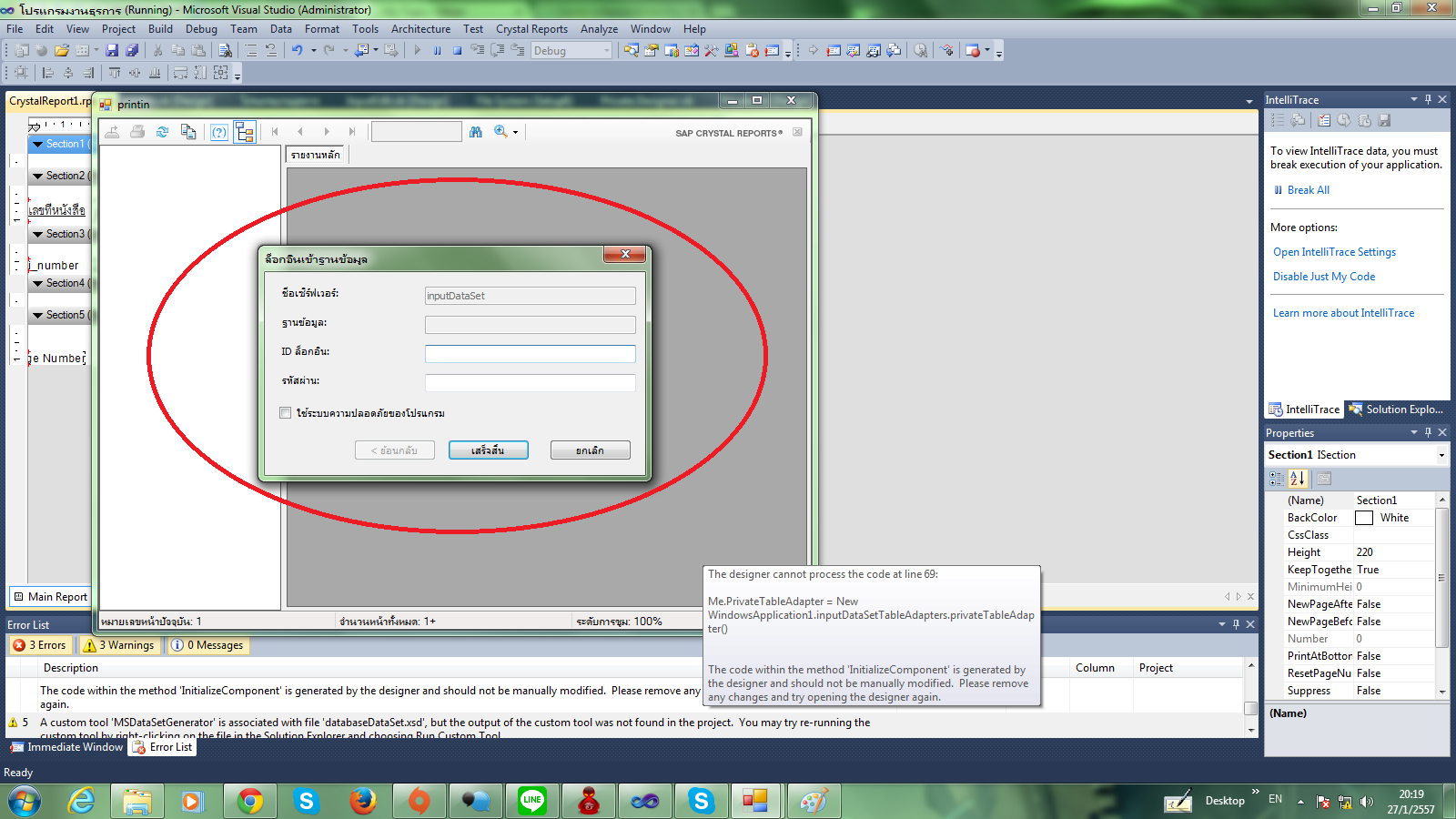The image size is (1456, 819).
Task: Toggle the 3 Warnings filter in the Error List
Action: 119,645
